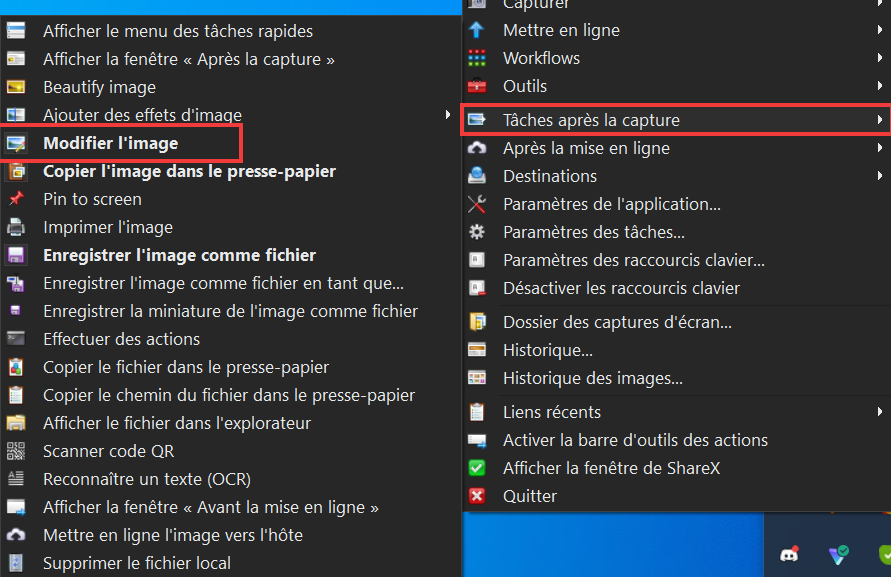Screen dimensions: 891x577
Task: Click the Beautify image icon
Action: (16, 87)
